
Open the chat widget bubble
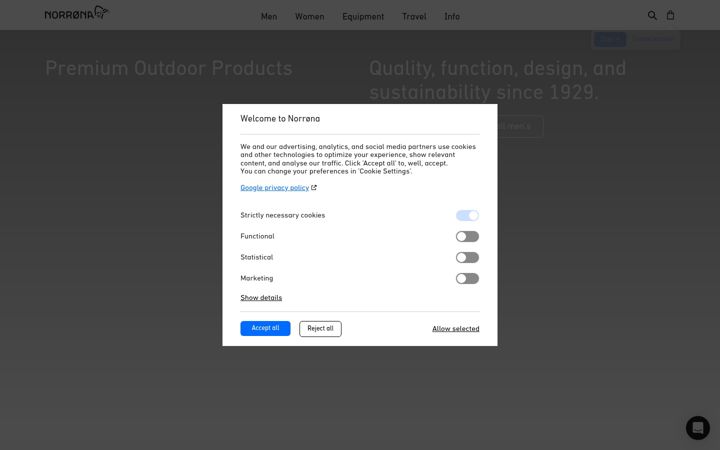click(698, 428)
